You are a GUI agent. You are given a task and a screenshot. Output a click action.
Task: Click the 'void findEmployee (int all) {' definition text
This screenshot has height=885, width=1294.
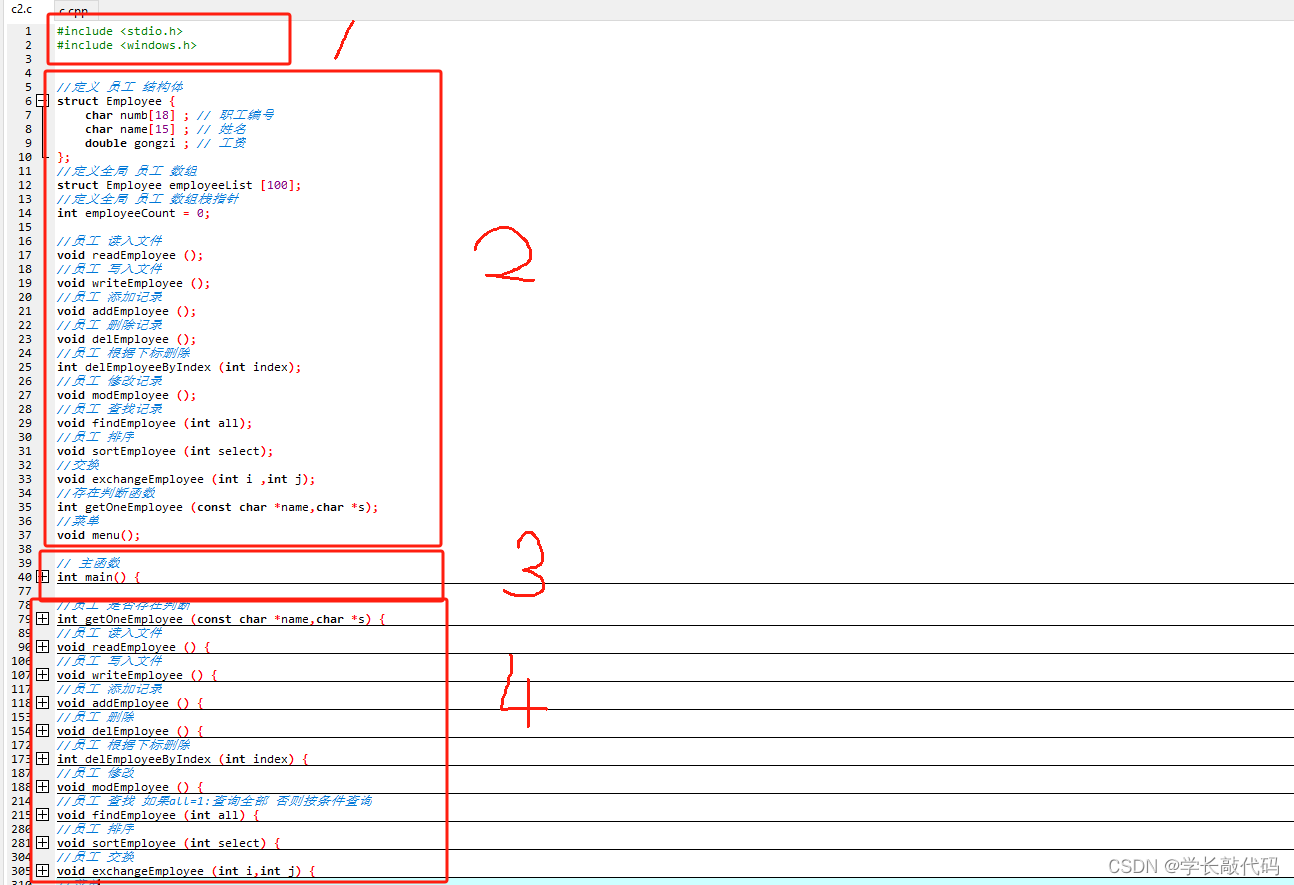click(x=158, y=815)
